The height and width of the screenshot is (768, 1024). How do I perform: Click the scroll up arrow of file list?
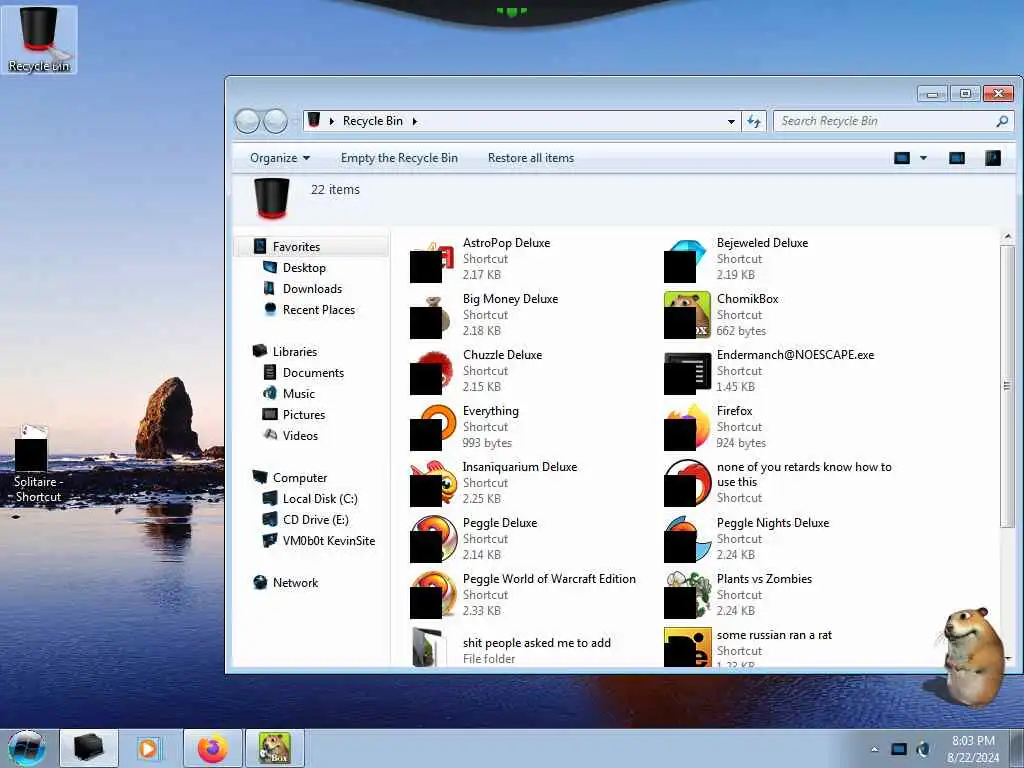click(x=1007, y=236)
